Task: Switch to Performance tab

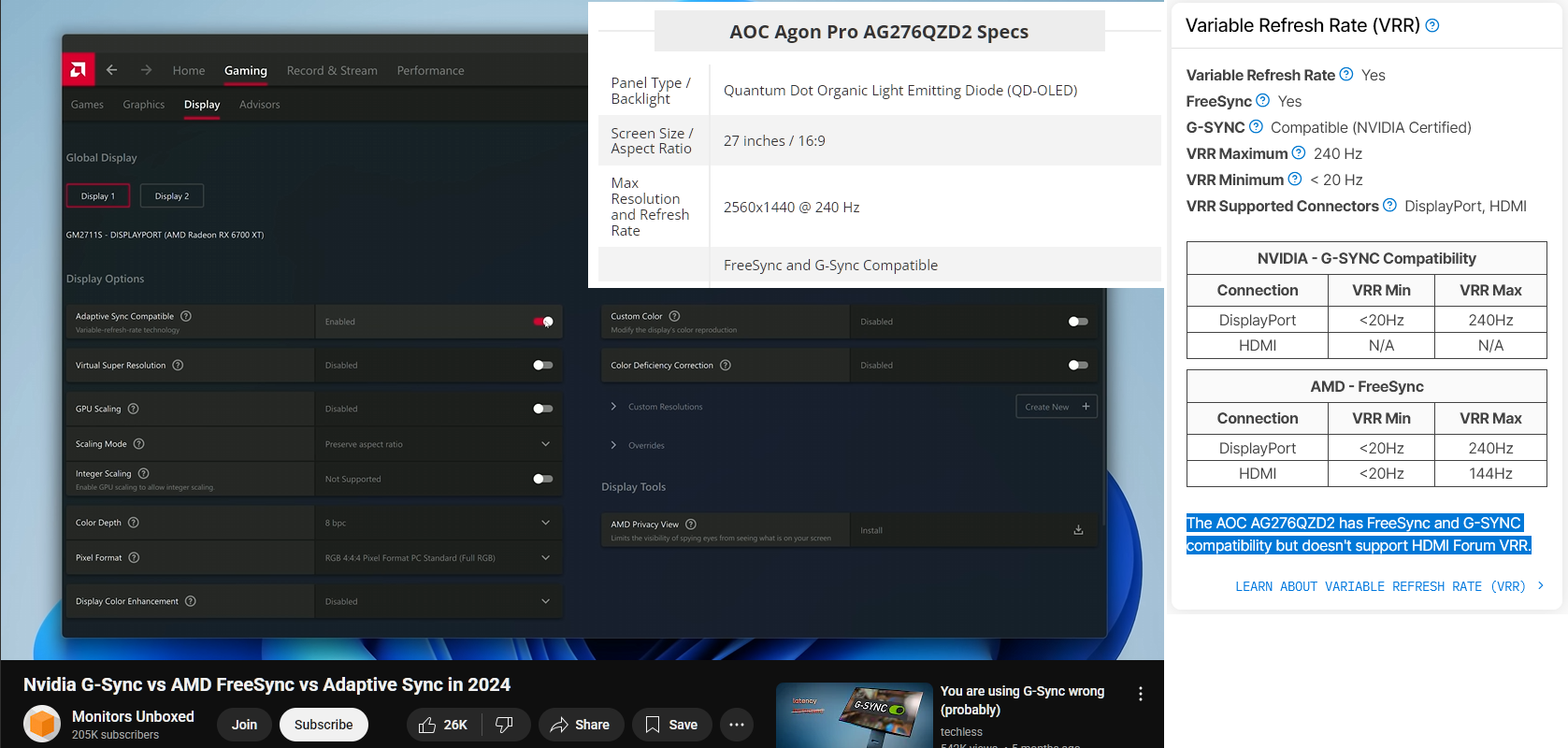Action: pos(430,70)
